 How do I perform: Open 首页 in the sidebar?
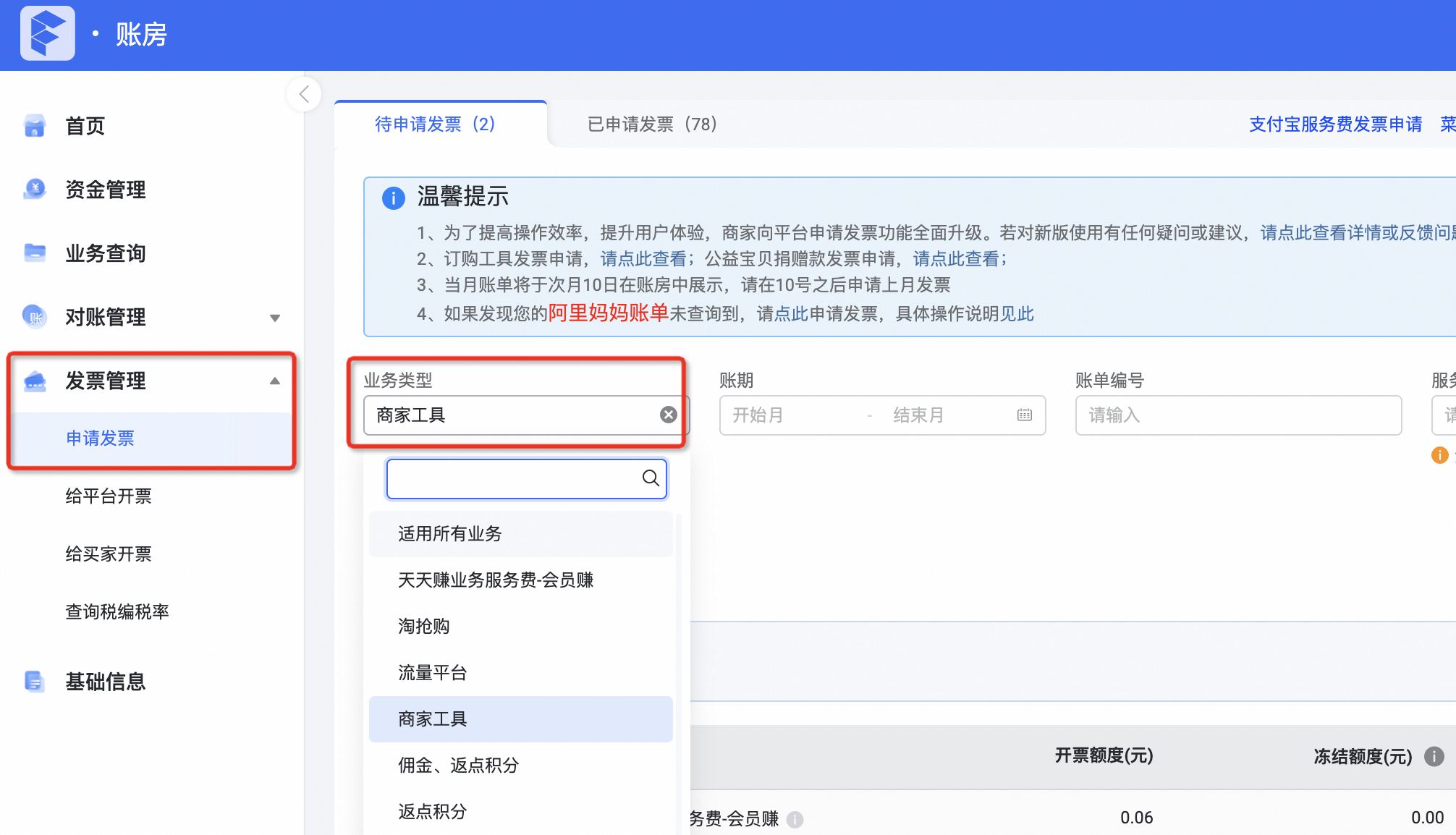(85, 126)
